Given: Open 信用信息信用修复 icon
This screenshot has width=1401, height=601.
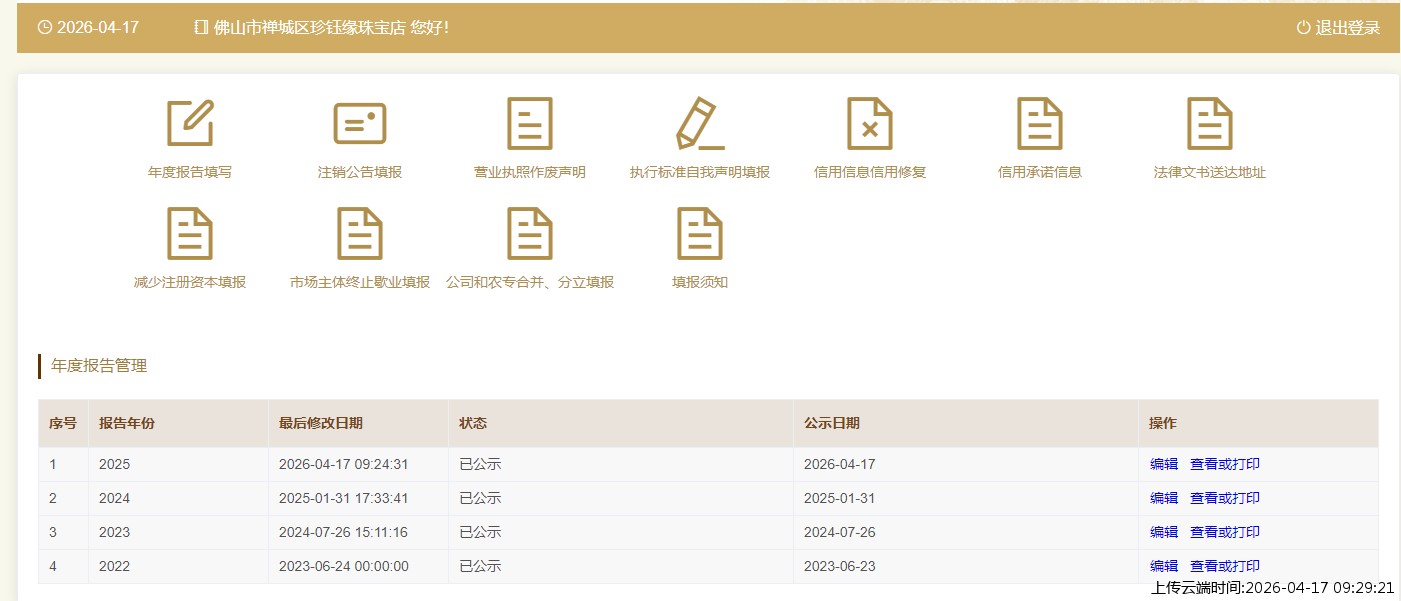Looking at the screenshot, I should (870, 124).
